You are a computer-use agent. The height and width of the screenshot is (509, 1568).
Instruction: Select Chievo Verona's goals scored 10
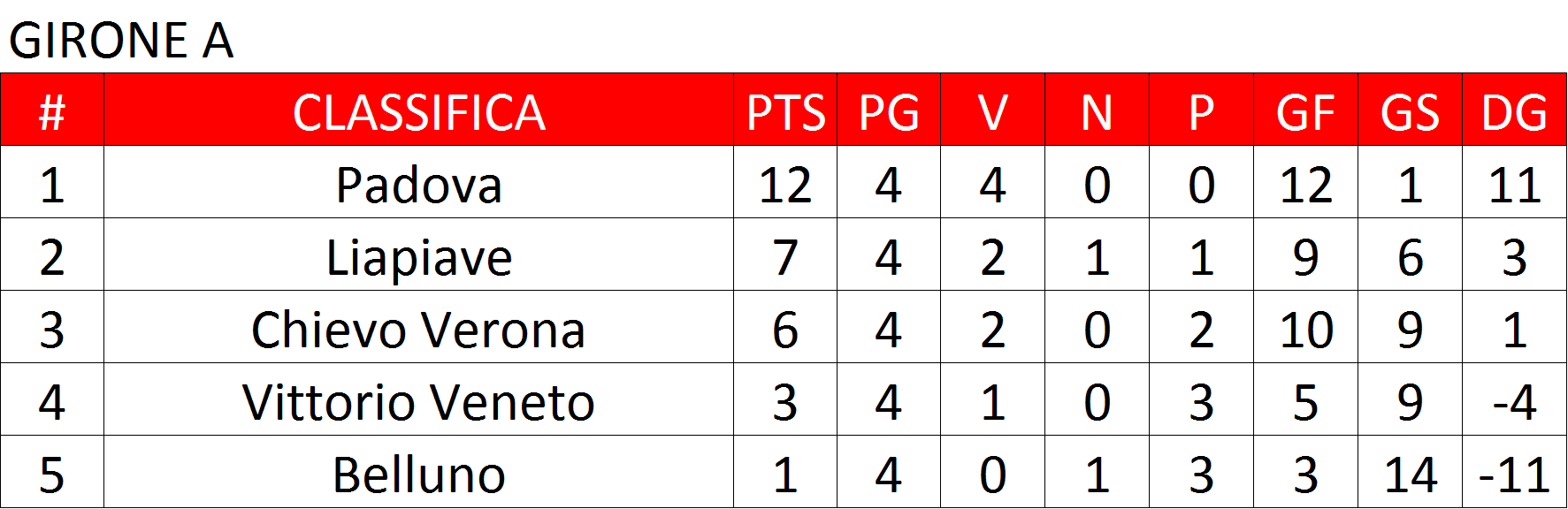click(1305, 330)
